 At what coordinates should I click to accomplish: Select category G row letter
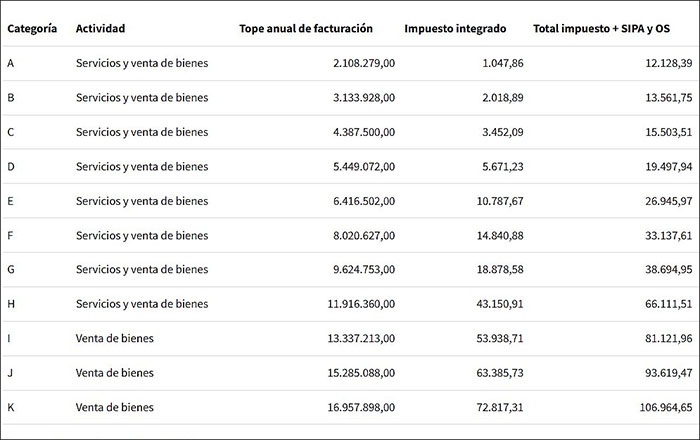11,269
